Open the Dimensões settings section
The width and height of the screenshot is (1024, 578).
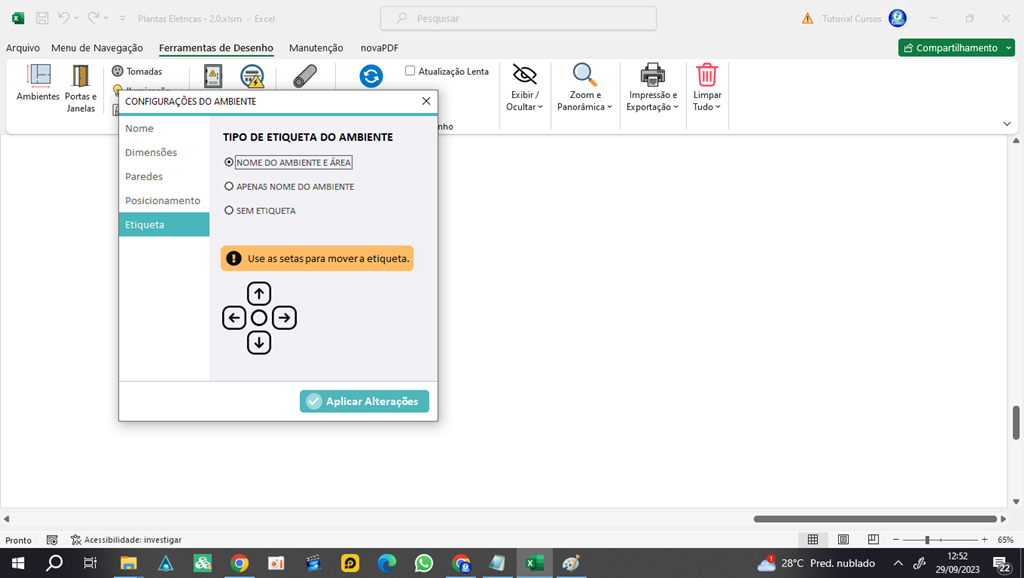(x=151, y=153)
